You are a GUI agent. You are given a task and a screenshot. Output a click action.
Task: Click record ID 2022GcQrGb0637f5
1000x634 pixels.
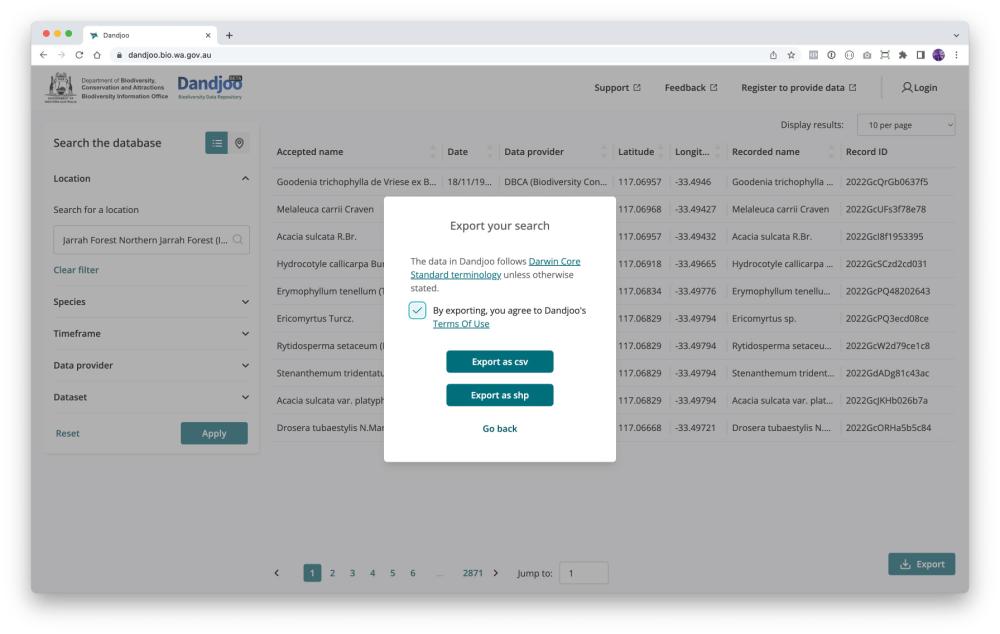tap(886, 182)
